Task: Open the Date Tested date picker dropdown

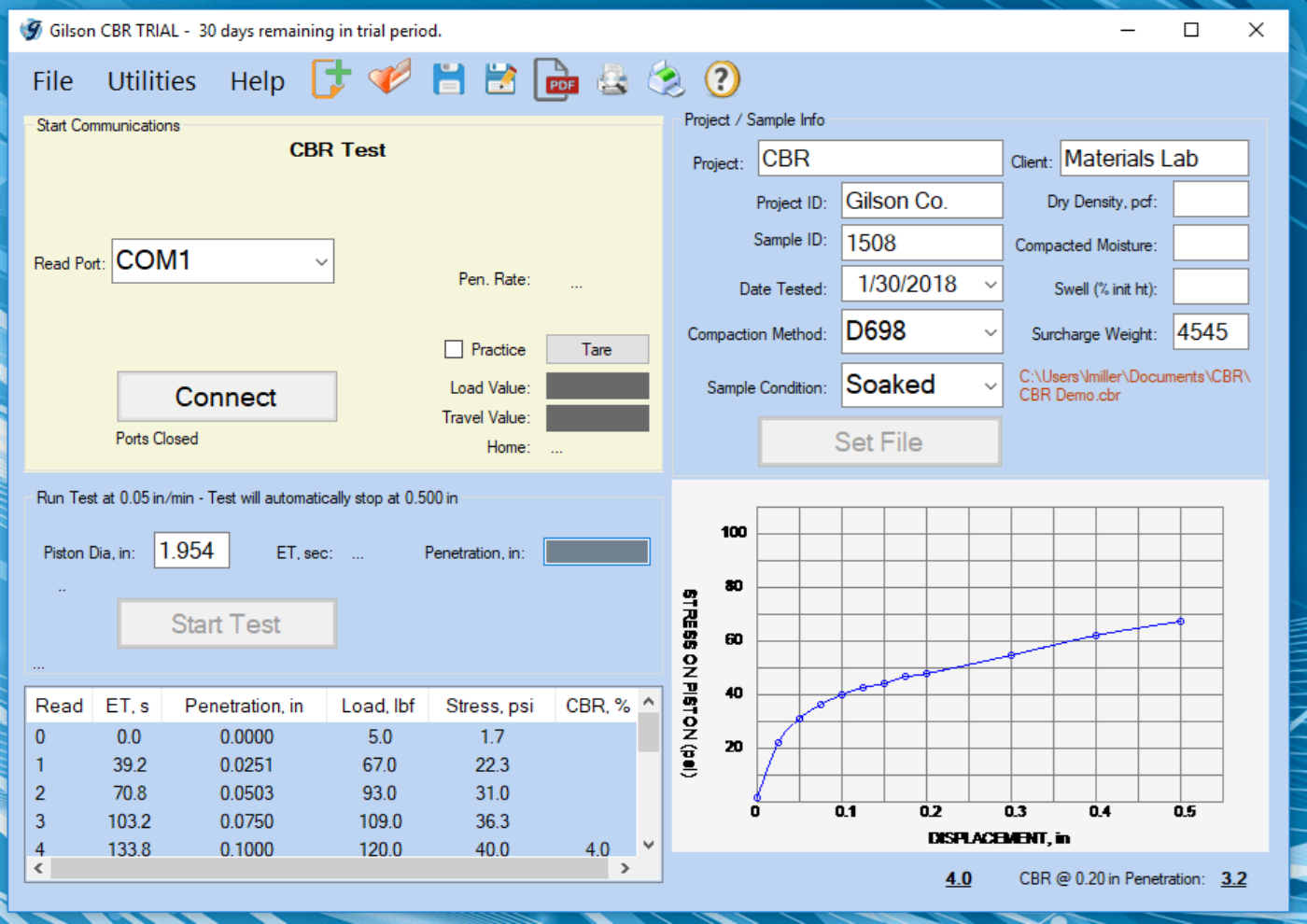Action: [x=991, y=285]
